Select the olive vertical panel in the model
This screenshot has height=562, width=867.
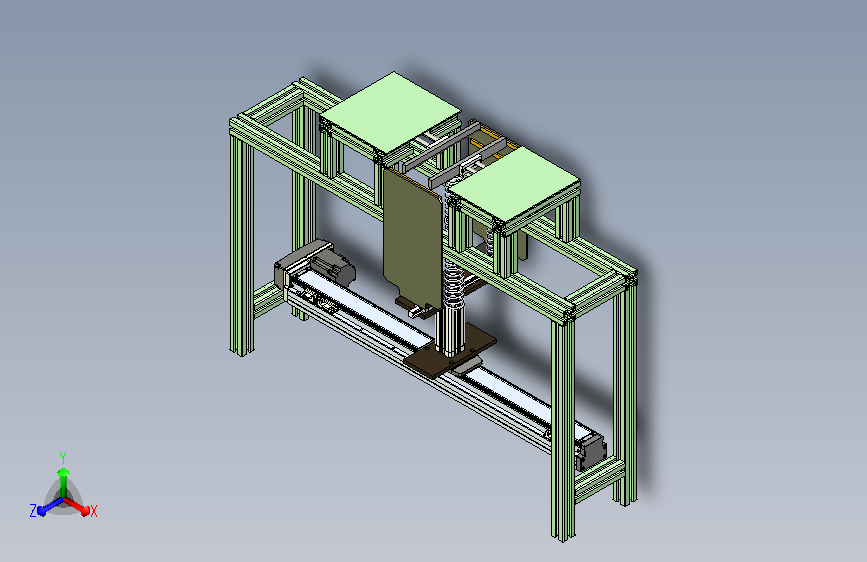[412, 237]
